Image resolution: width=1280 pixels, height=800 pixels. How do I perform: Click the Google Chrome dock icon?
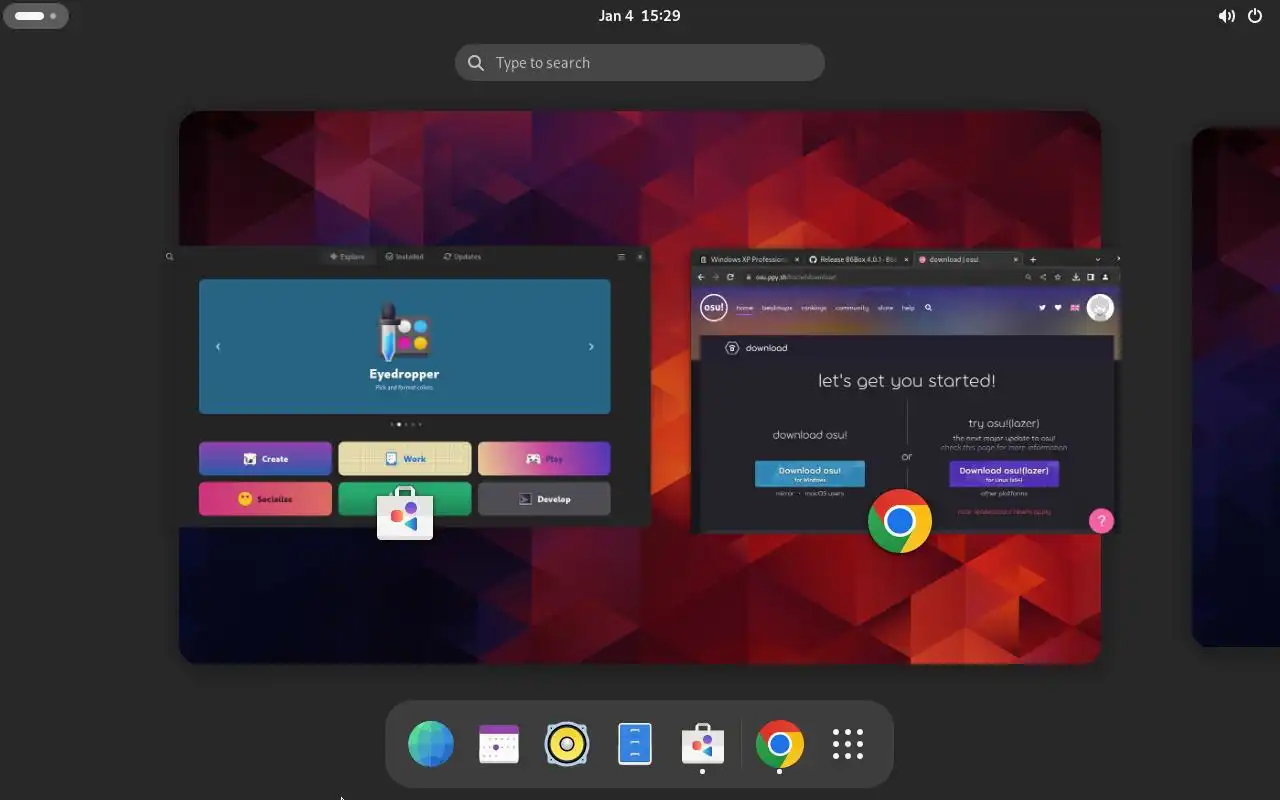pyautogui.click(x=780, y=744)
